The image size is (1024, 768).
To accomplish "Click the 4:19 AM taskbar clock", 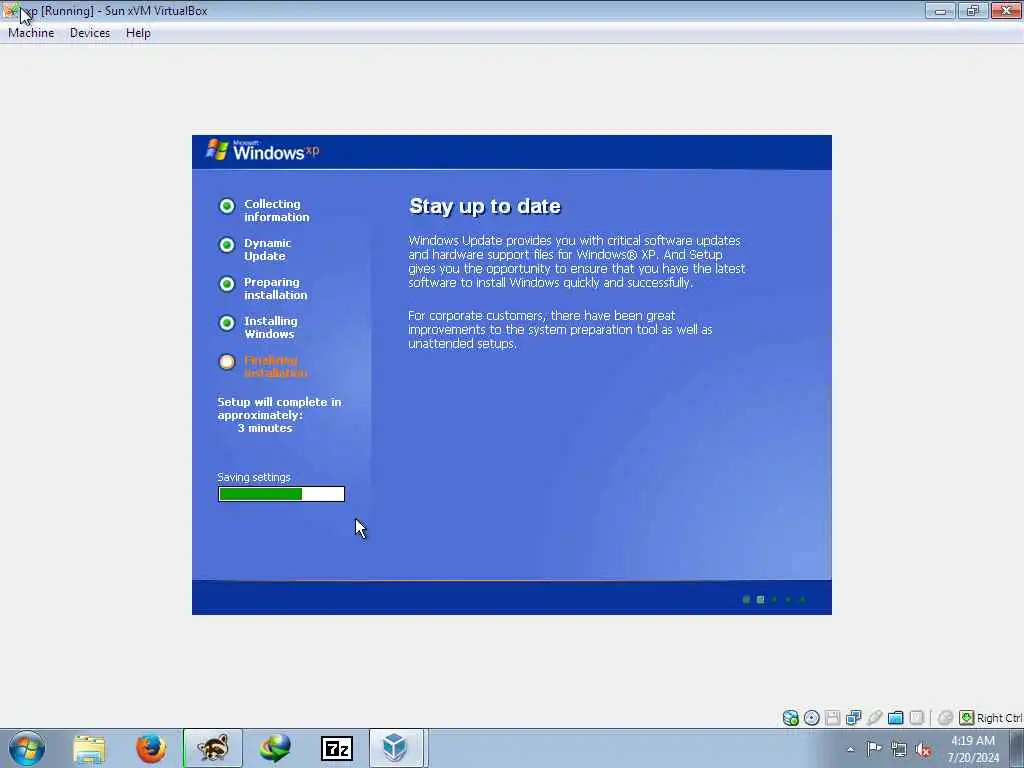I will point(972,741).
